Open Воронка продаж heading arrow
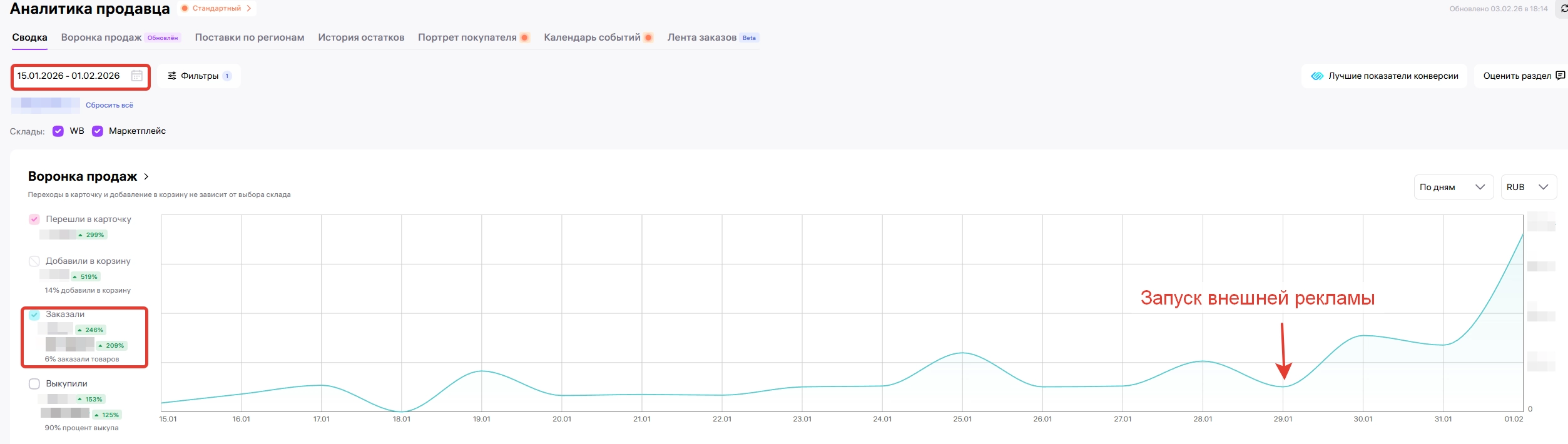This screenshot has height=444, width=1568. click(146, 176)
